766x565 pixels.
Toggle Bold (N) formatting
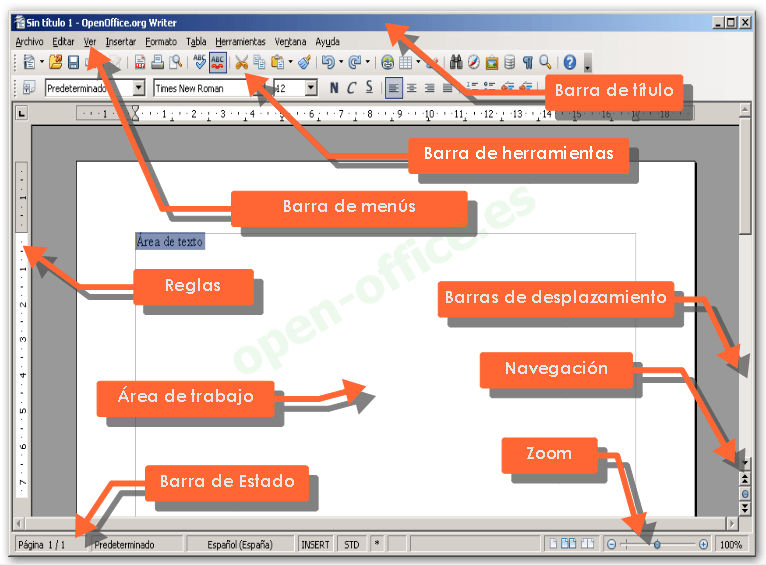pos(334,88)
